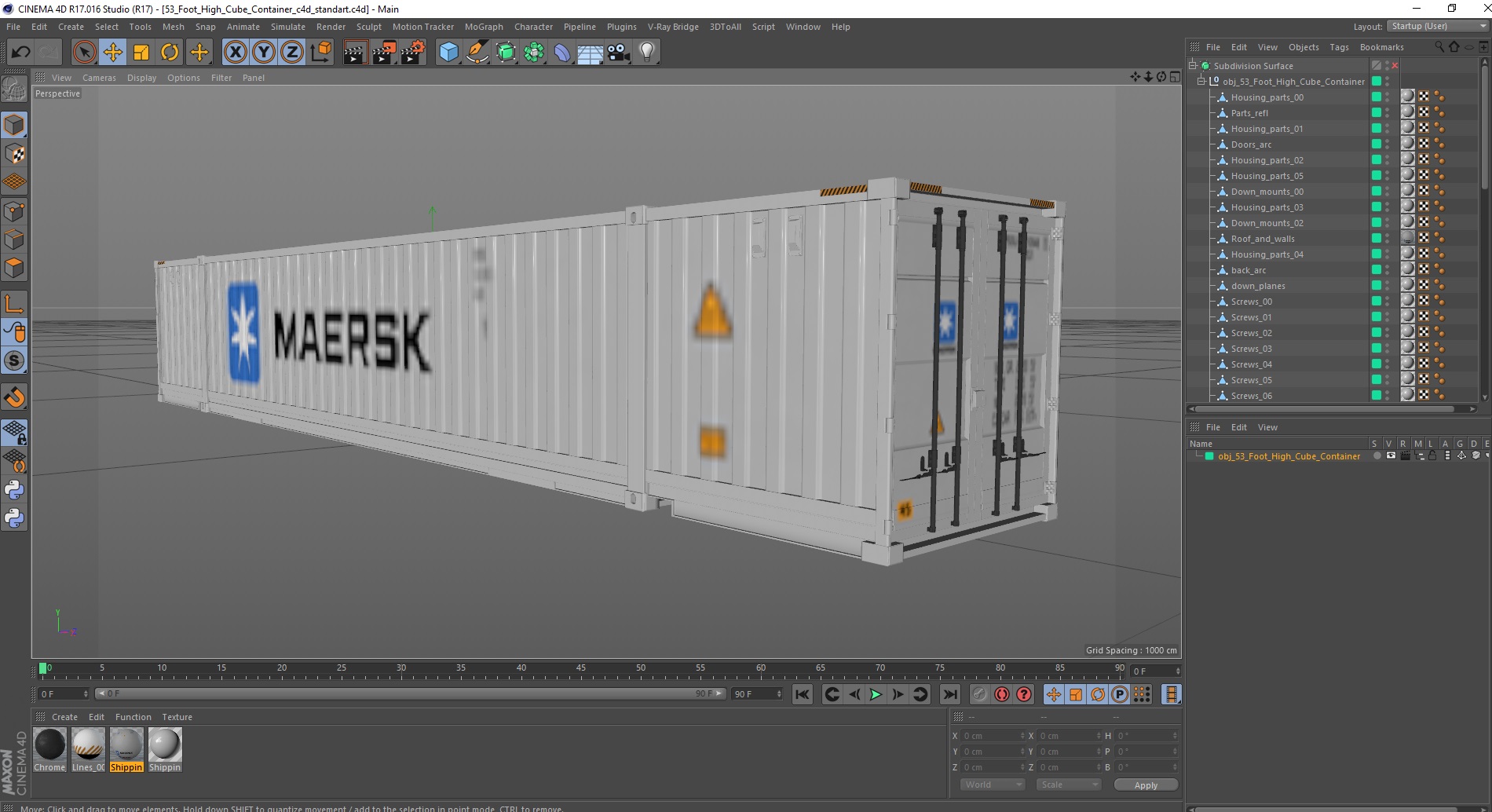Open the Object Manager search magnifier icon
This screenshot has height=812, width=1492.
click(1439, 47)
